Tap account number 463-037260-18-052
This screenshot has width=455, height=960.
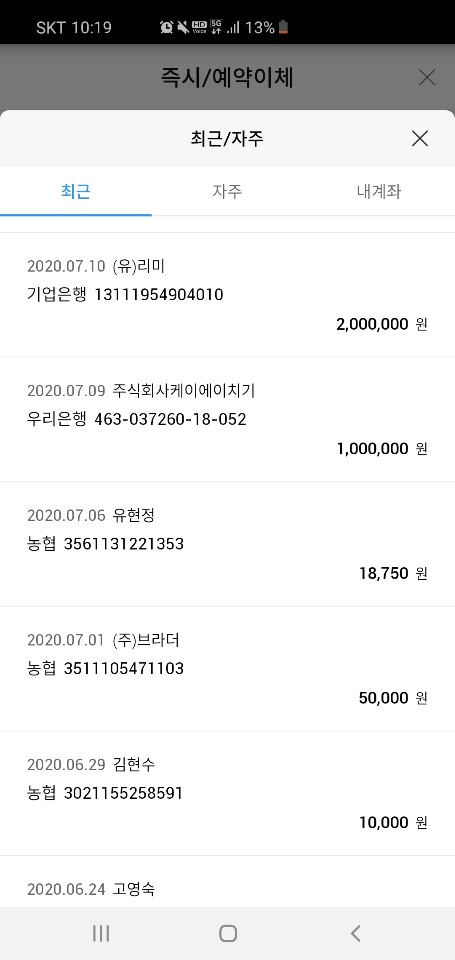[170, 419]
